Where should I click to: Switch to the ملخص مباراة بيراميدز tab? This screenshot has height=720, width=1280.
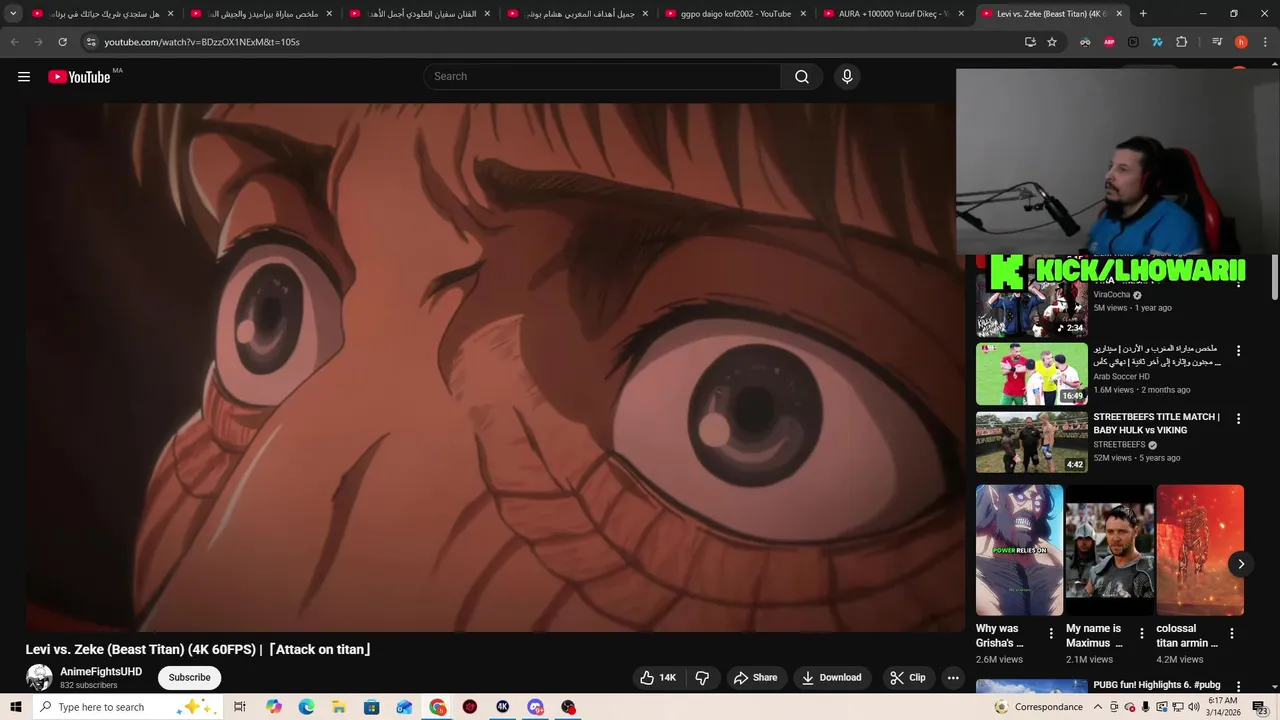coord(262,14)
